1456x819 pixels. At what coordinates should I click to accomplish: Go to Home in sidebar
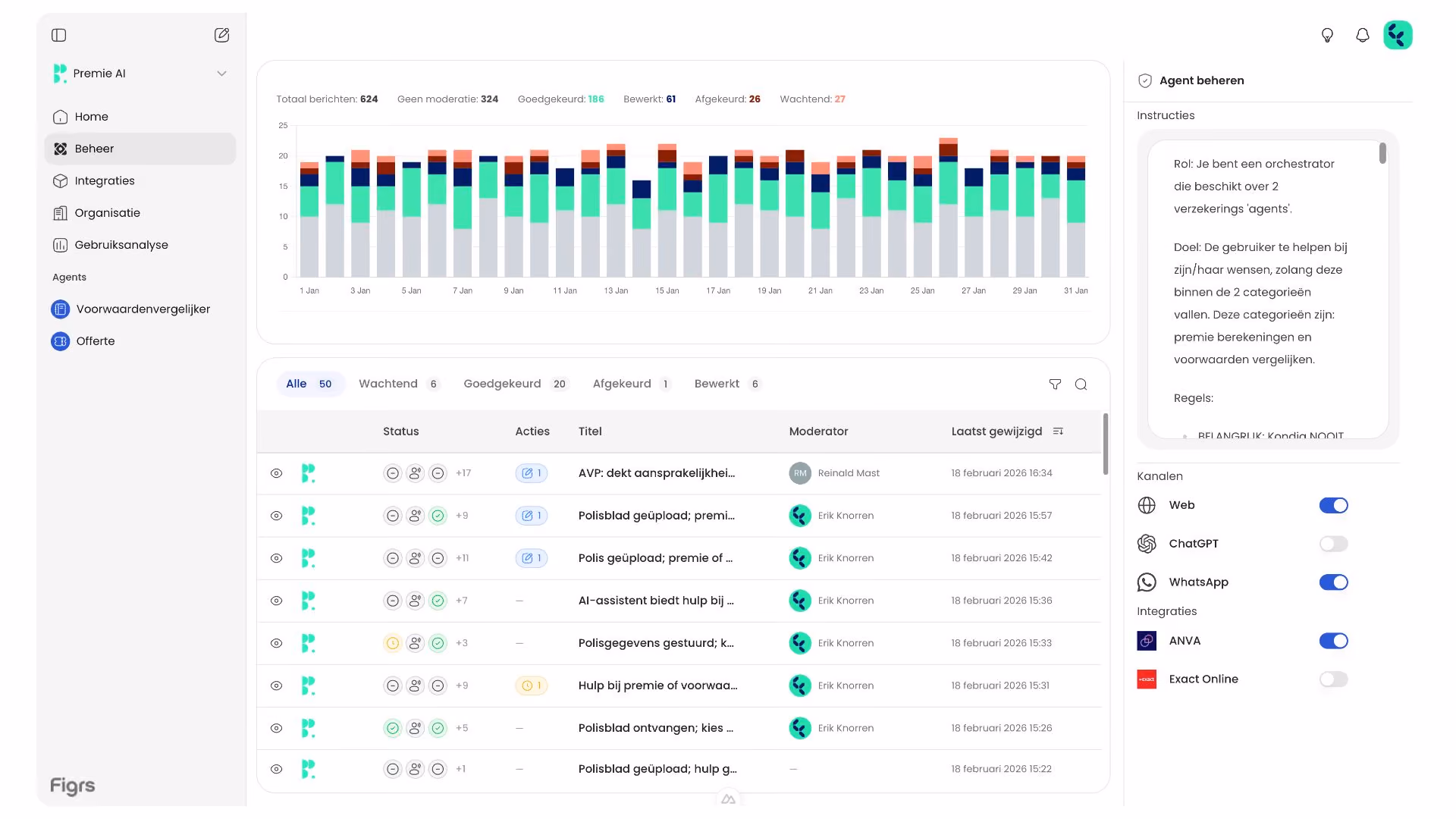[140, 117]
